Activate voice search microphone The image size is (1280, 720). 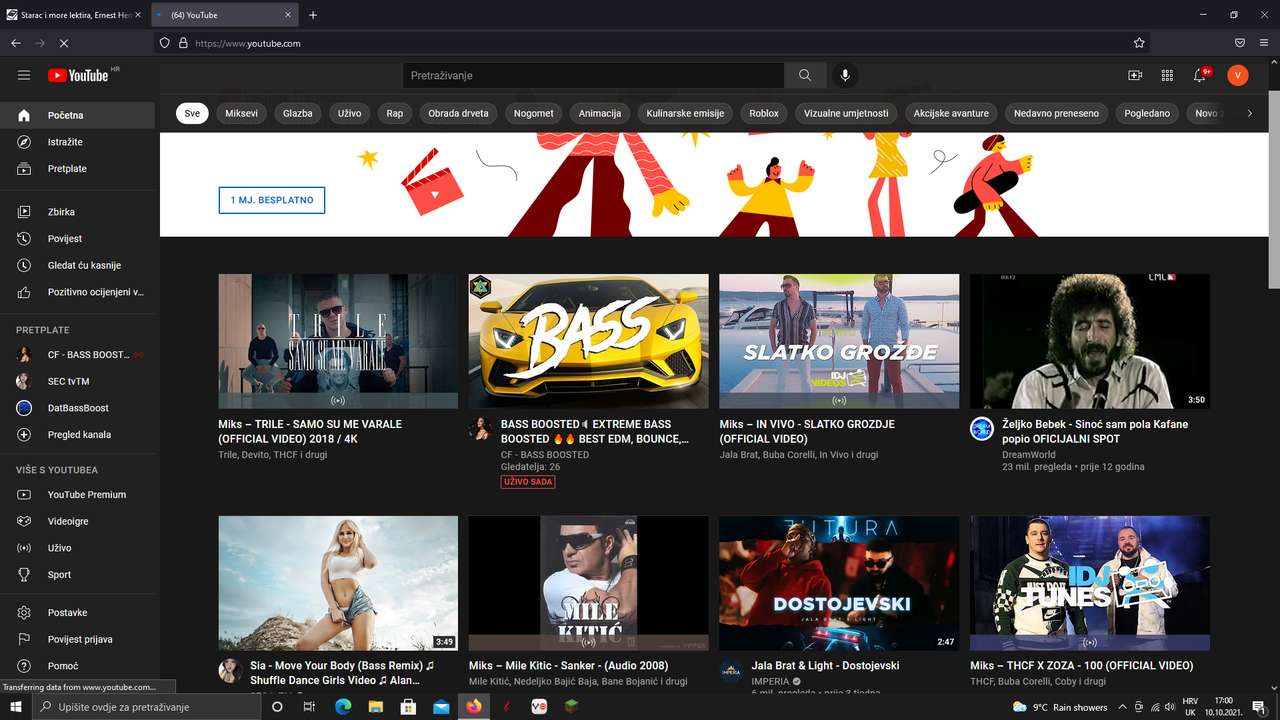[845, 75]
